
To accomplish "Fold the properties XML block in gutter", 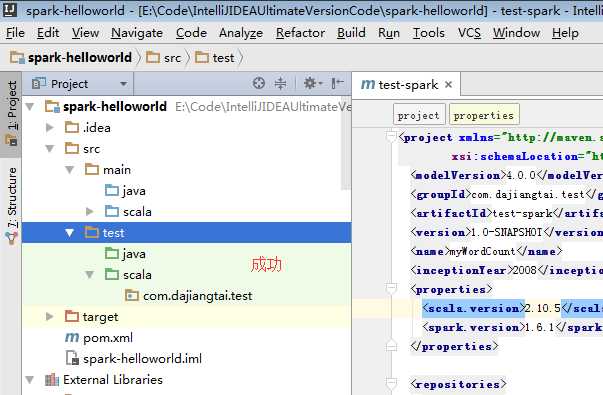I will tap(391, 288).
